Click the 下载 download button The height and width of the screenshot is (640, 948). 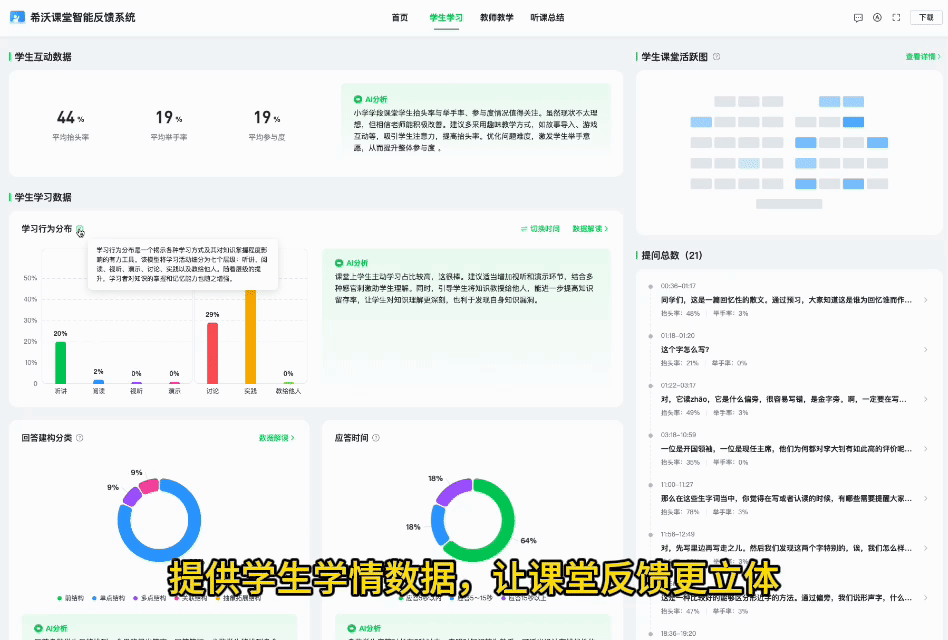(x=926, y=18)
